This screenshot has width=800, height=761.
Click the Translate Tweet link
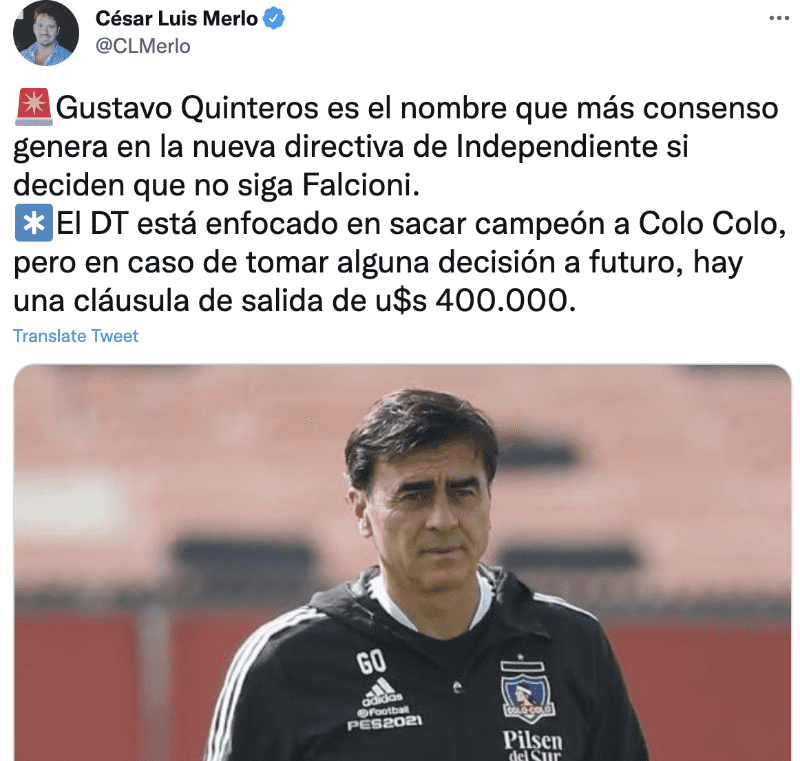point(76,336)
